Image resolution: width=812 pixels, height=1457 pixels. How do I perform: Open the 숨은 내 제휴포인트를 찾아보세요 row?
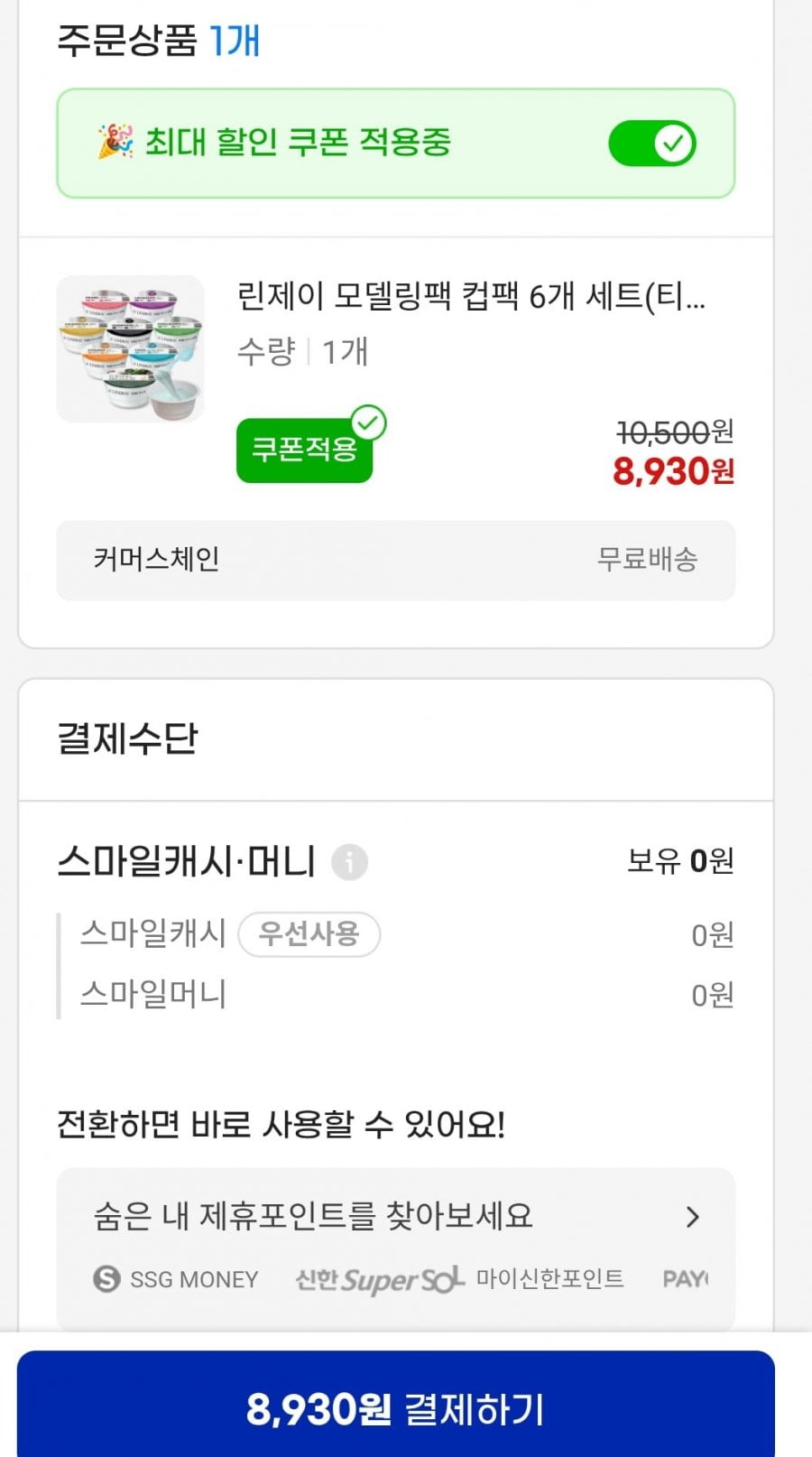click(313, 1217)
